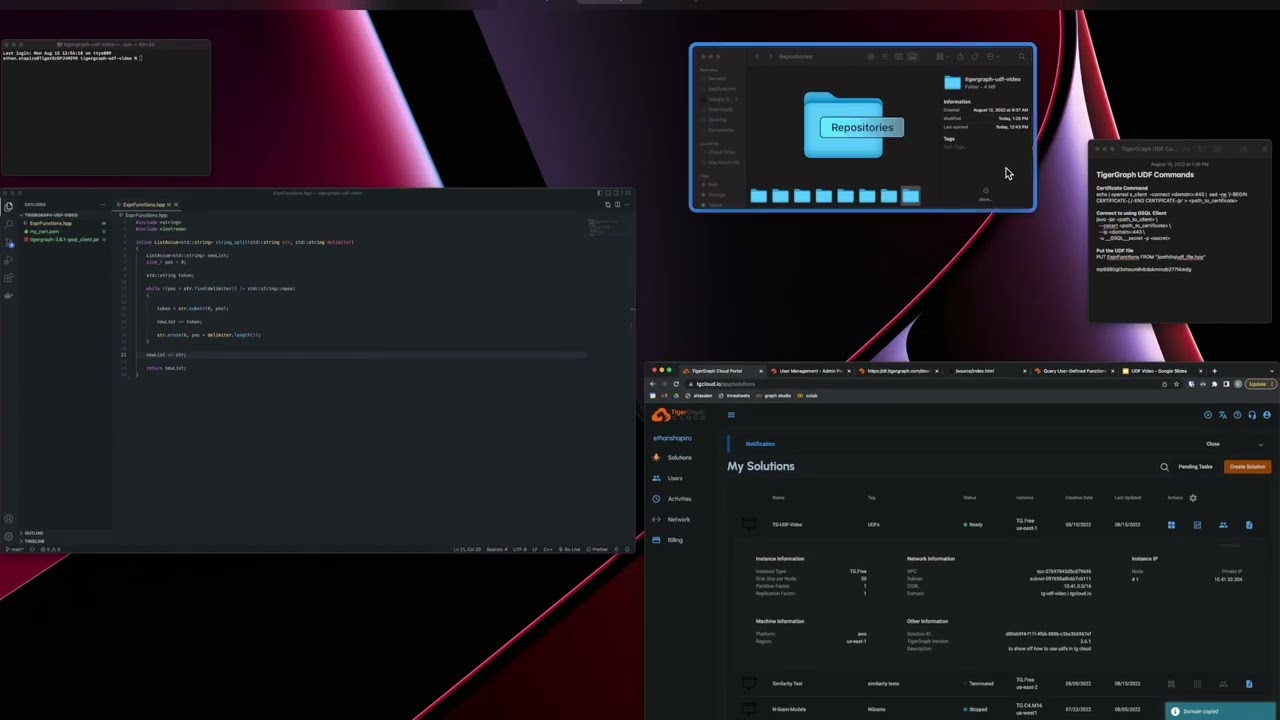Open the VS Code Explorer activity icon
Screen dimensions: 1280x720
pyautogui.click(x=8, y=206)
